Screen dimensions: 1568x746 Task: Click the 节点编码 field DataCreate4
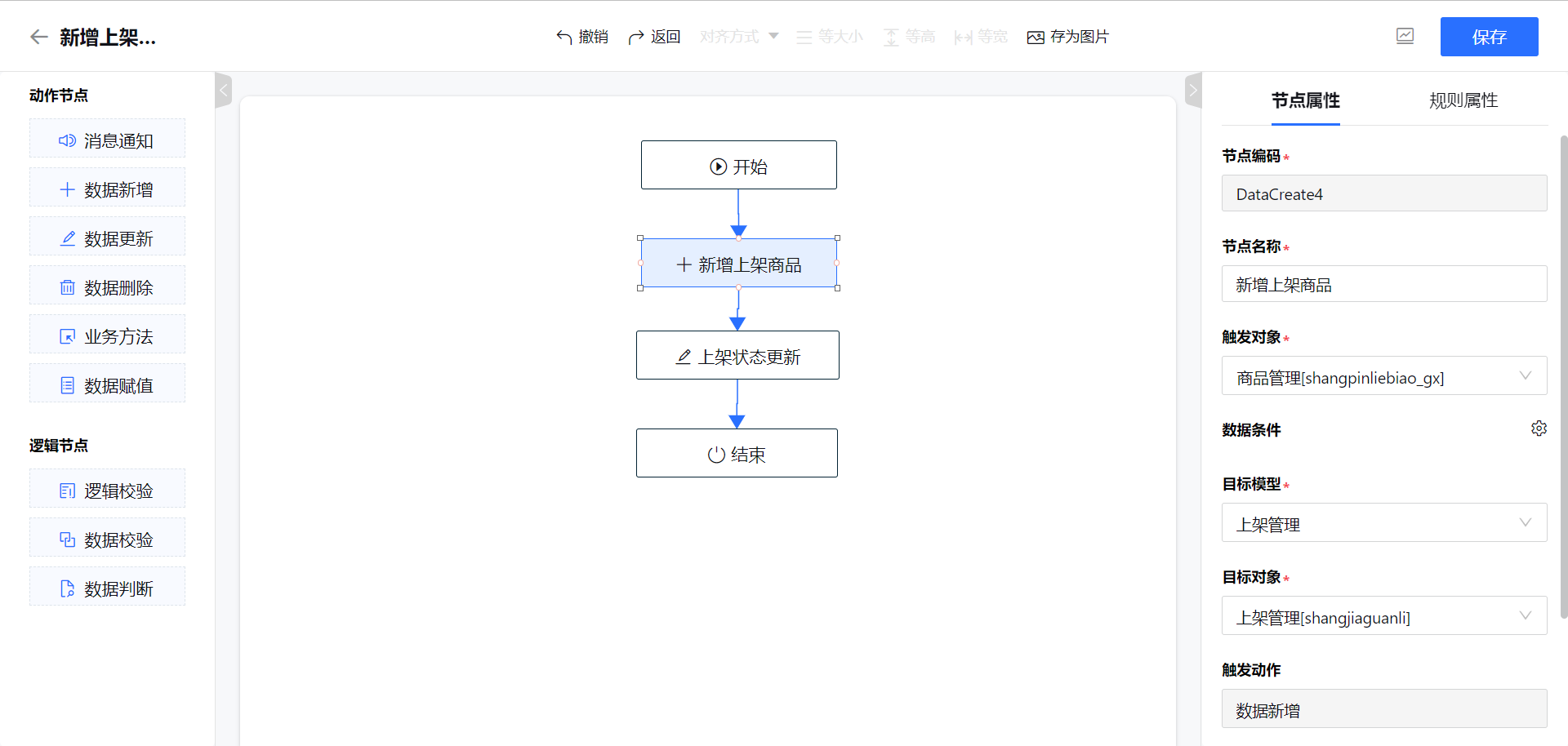(1384, 193)
